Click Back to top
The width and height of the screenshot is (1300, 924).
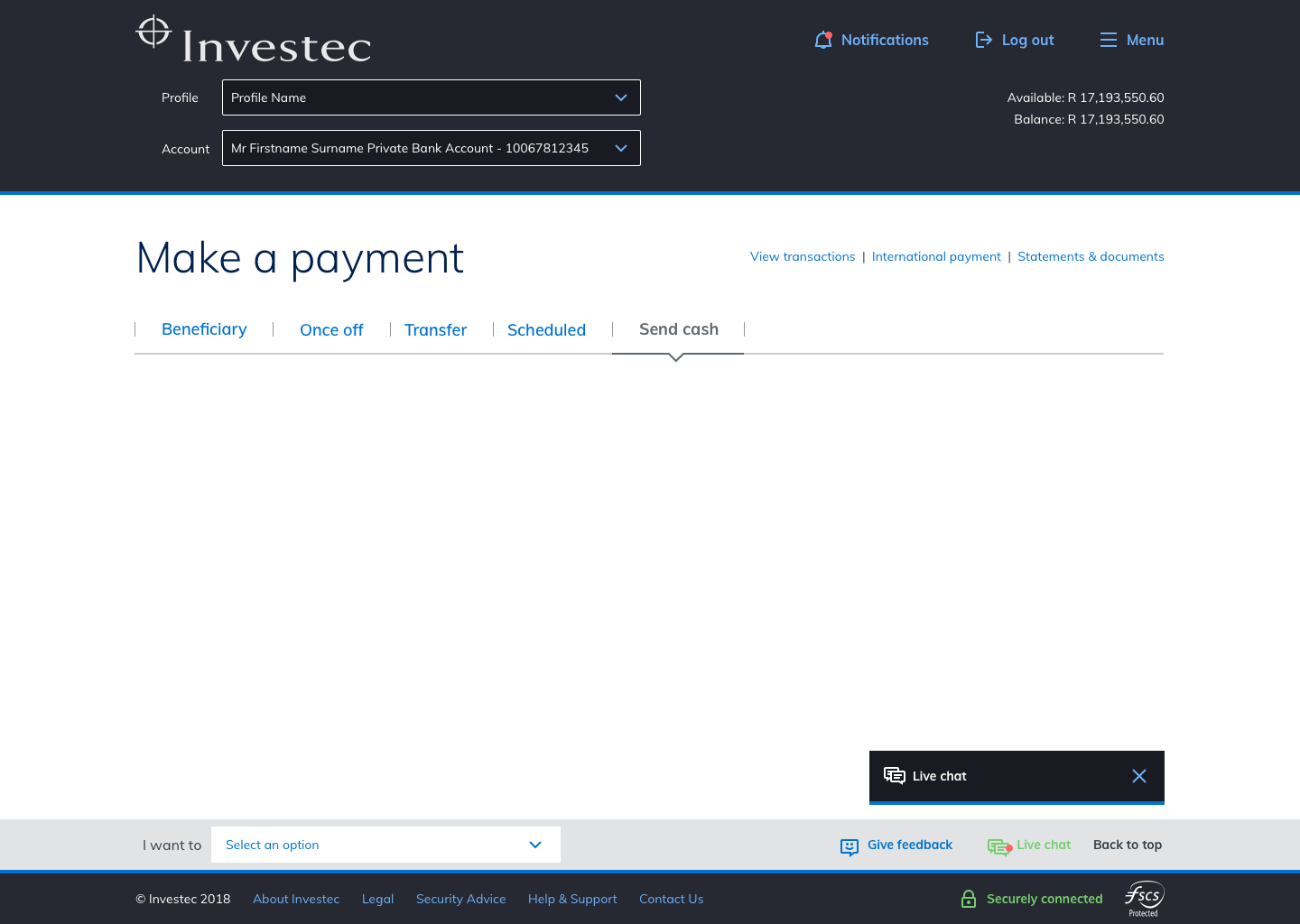pyautogui.click(x=1127, y=845)
